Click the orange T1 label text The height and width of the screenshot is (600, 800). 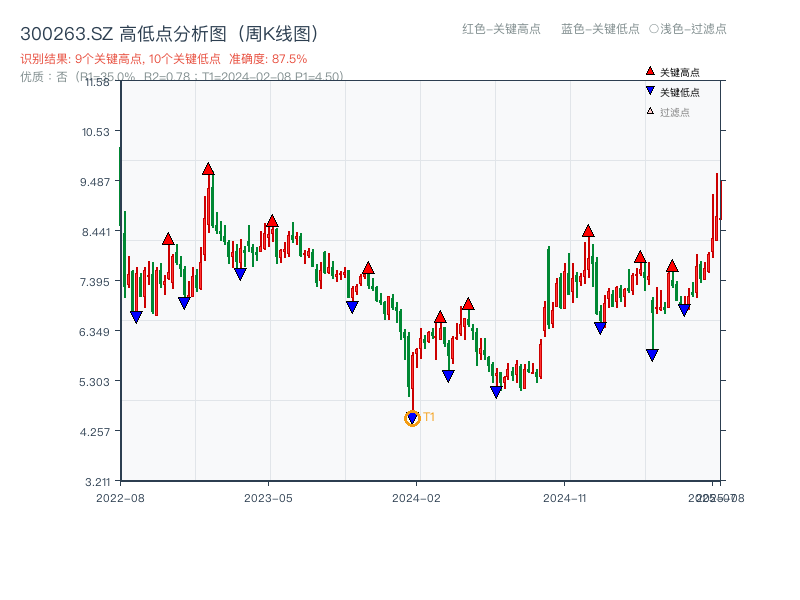(429, 417)
